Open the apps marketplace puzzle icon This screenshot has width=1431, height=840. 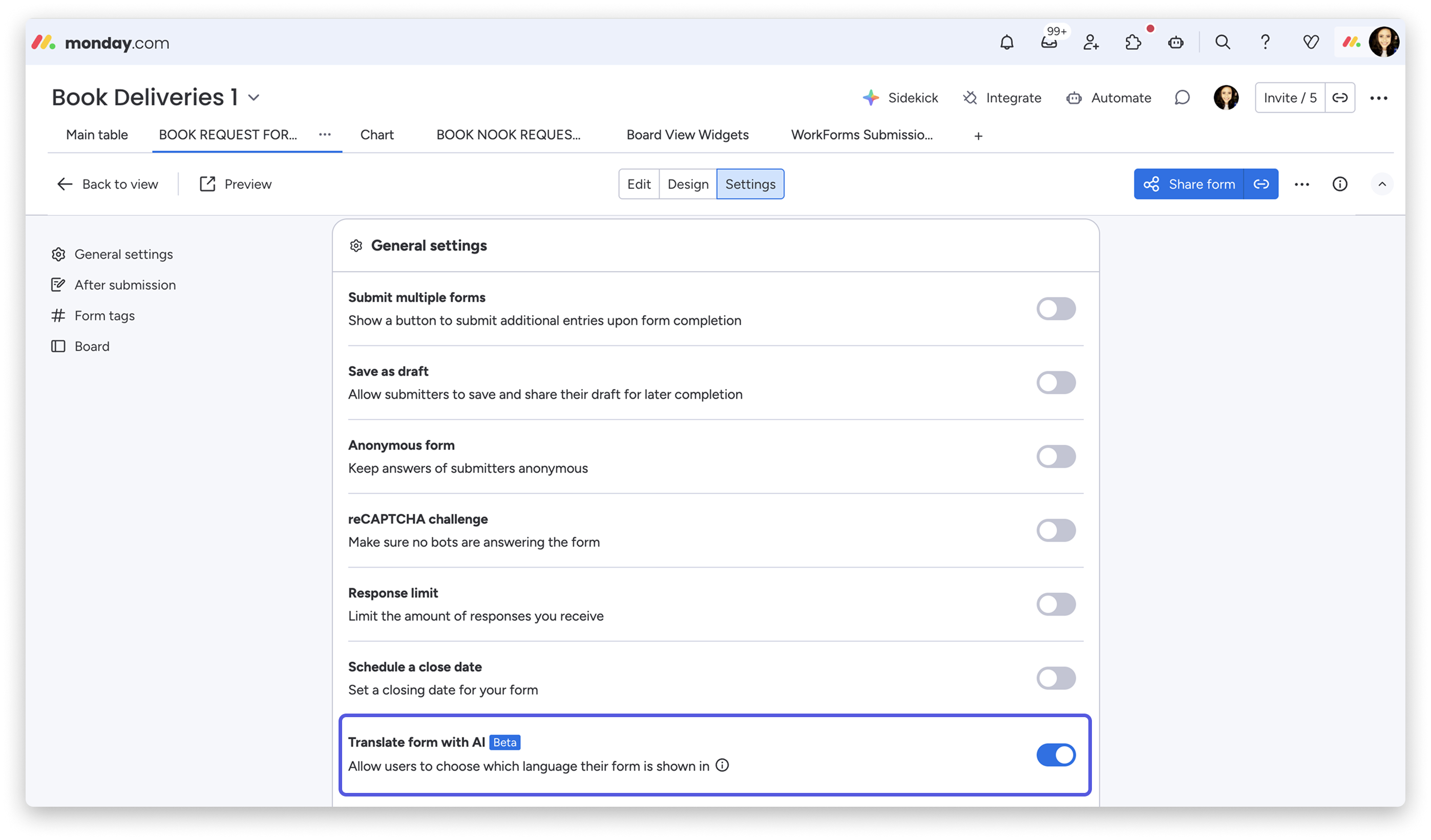click(1133, 42)
